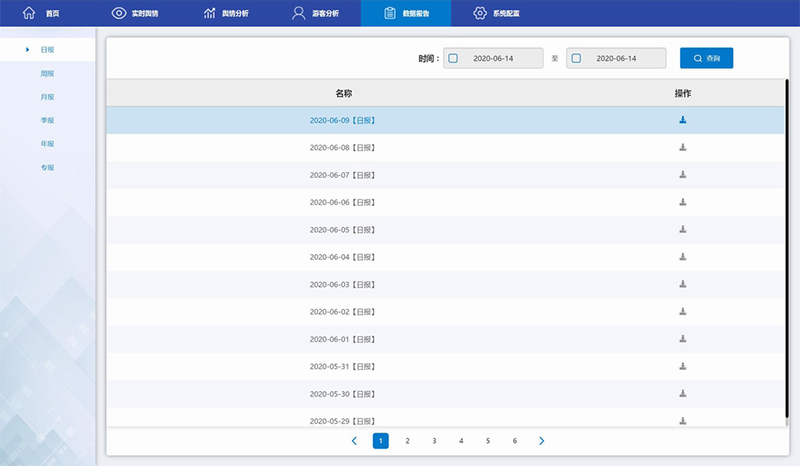
Task: Open the start date calendar picker
Action: point(453,58)
